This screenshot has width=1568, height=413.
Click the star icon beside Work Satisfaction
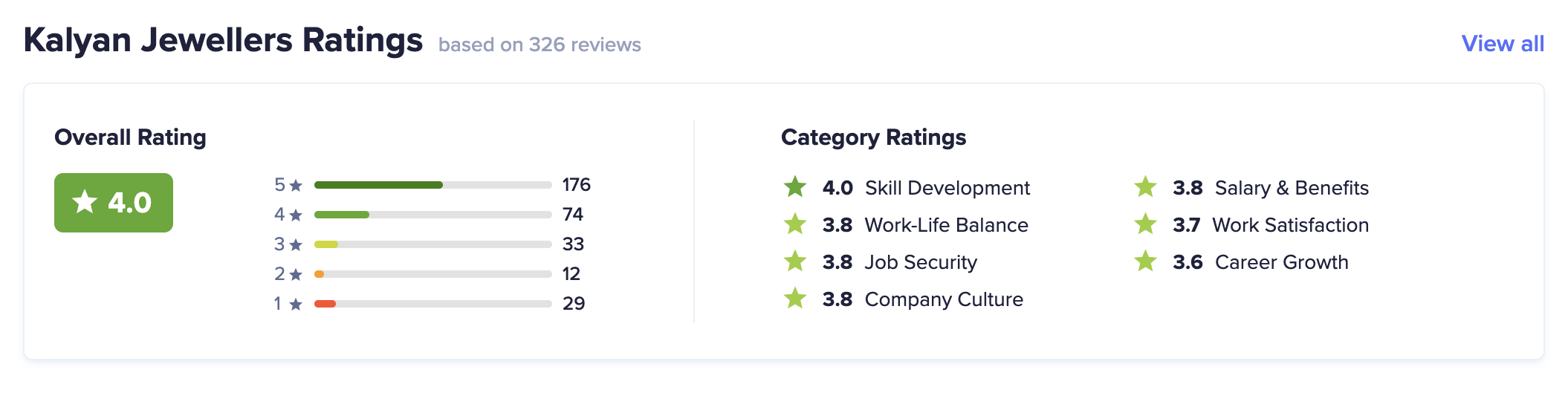(x=1145, y=224)
